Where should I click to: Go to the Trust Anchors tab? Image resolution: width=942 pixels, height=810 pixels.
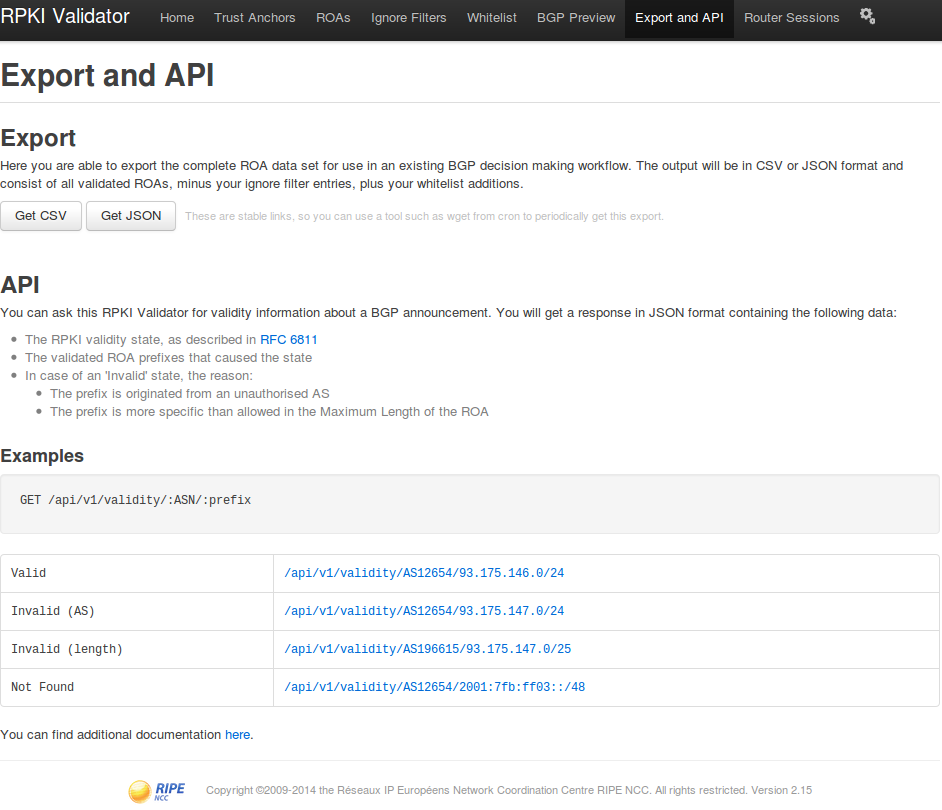255,18
